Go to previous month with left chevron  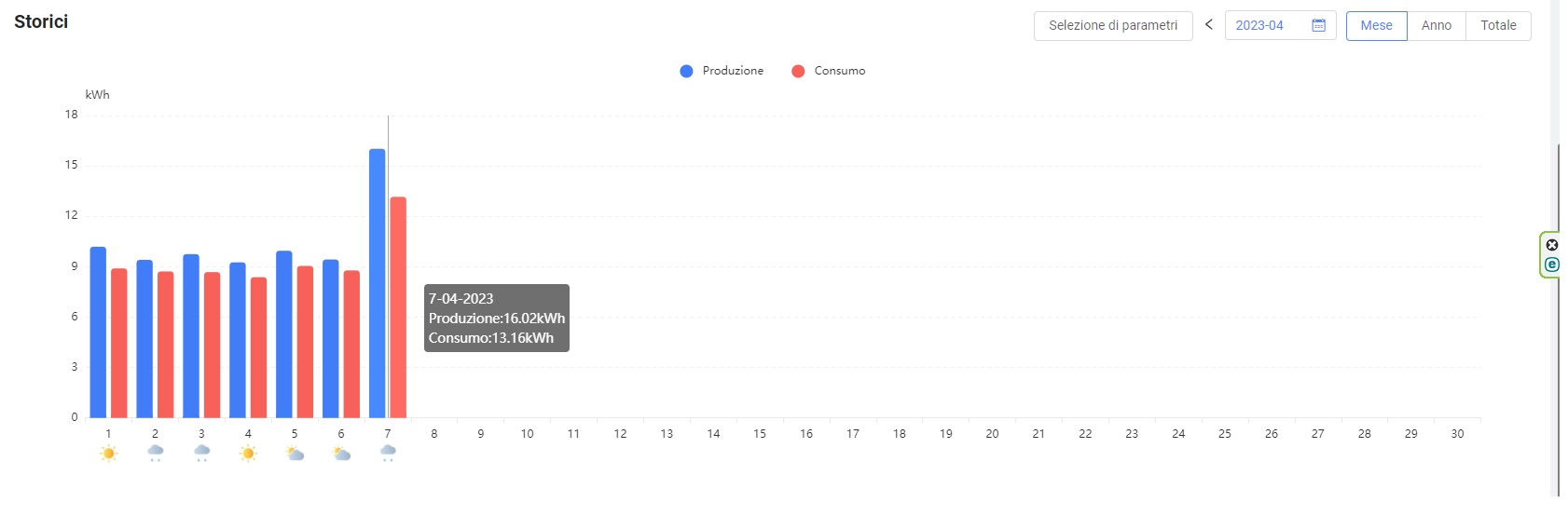coord(1209,25)
